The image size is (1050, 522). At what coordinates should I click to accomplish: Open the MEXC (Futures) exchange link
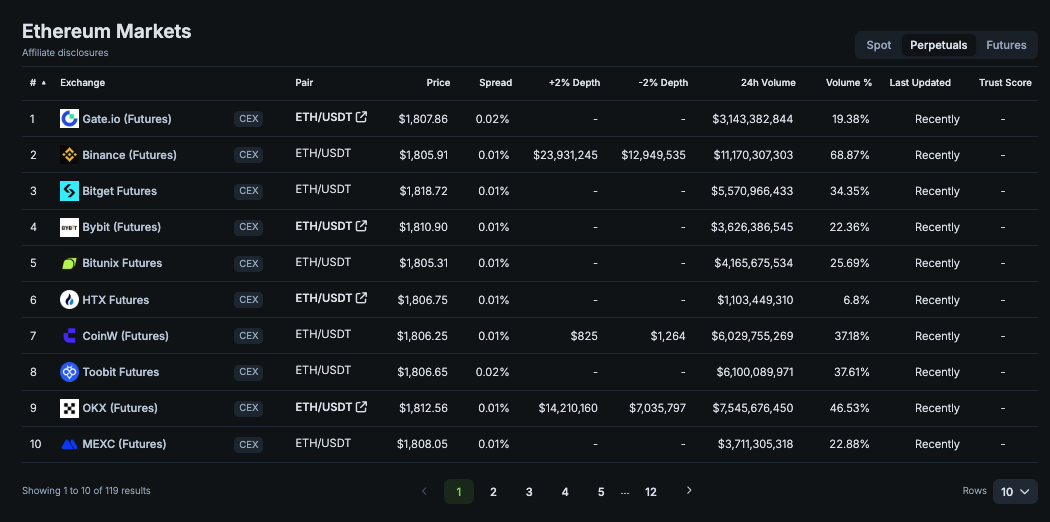coord(124,444)
